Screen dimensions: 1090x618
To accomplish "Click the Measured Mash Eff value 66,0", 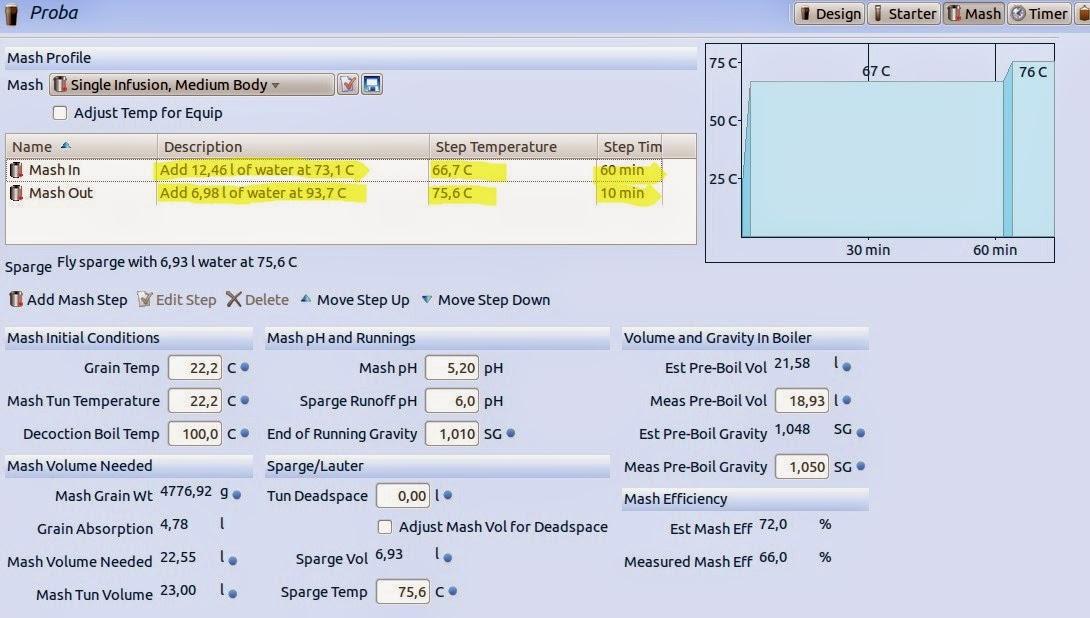I will 773,557.
